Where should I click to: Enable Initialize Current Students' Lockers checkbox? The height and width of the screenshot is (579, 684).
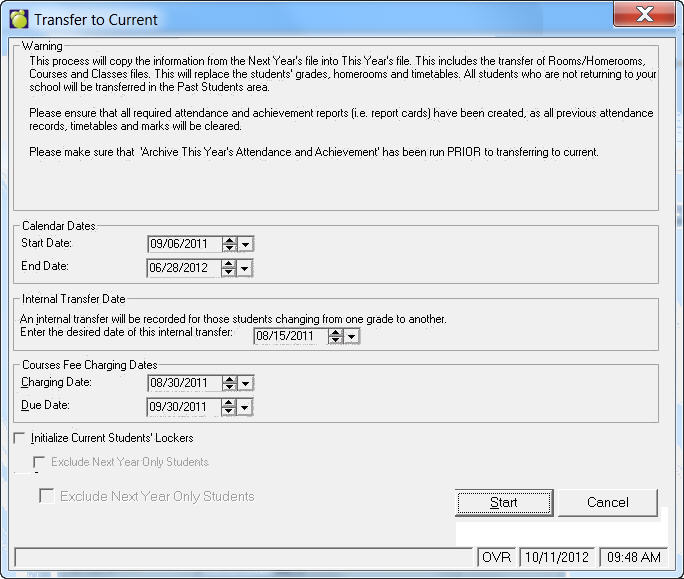pos(21,438)
